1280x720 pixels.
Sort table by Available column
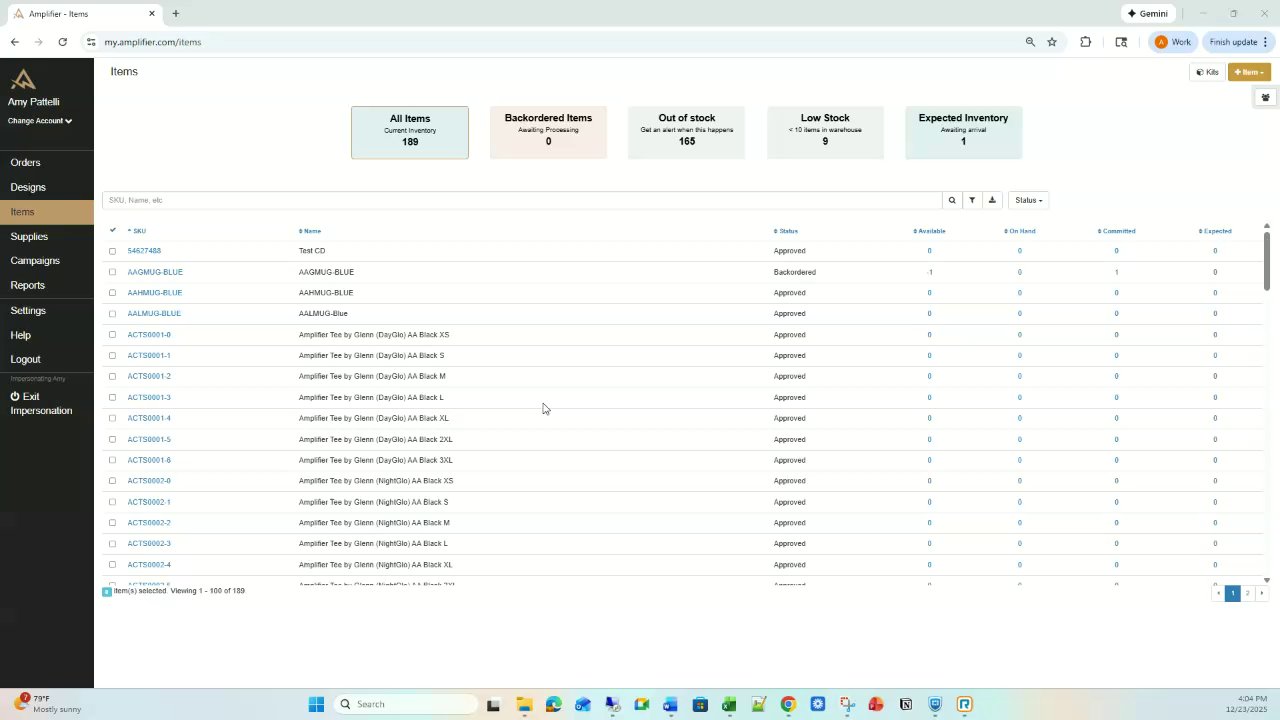point(929,231)
